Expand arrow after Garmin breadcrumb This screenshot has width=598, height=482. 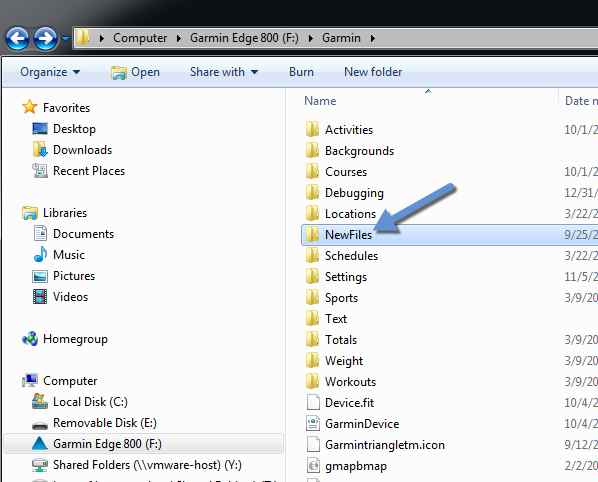(373, 38)
